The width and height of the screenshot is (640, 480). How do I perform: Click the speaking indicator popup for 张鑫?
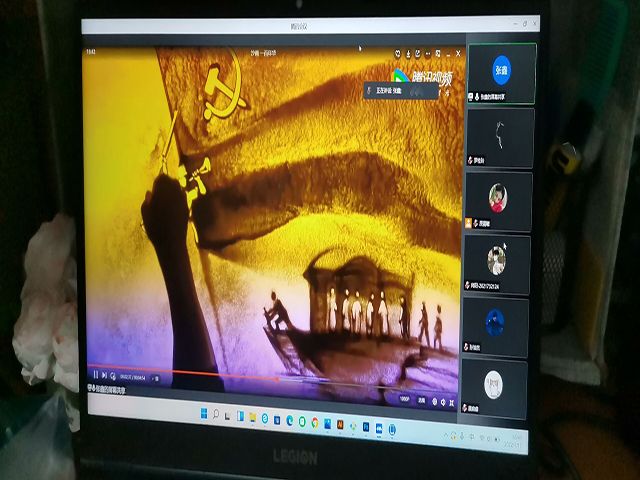[400, 91]
